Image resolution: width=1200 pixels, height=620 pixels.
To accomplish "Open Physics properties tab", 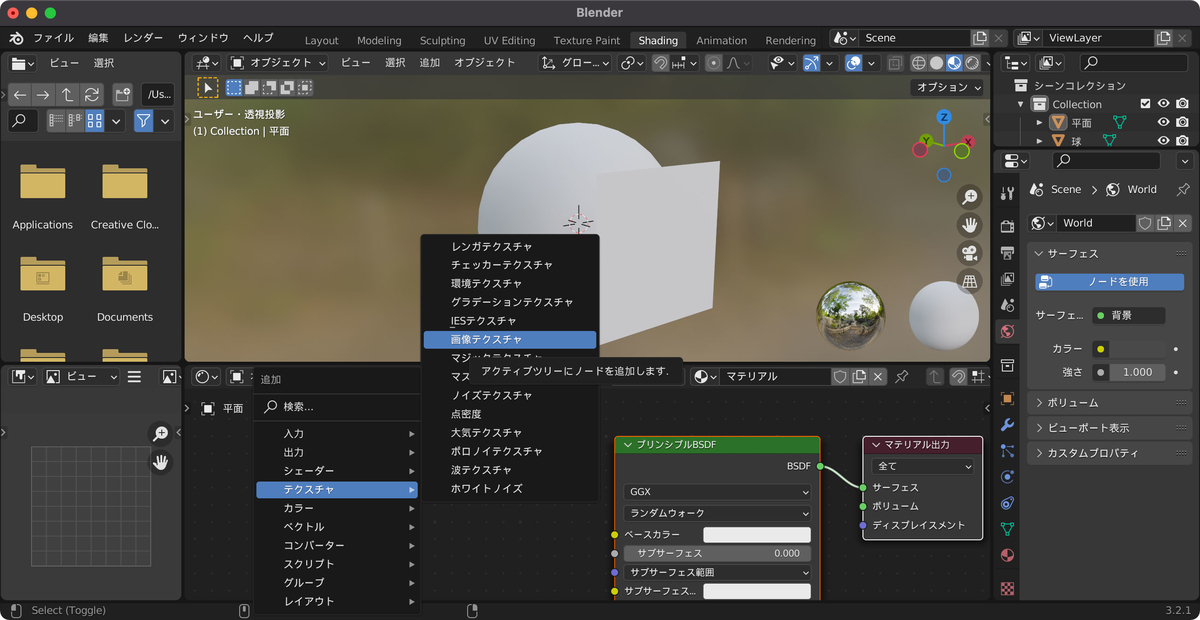I will click(1007, 477).
